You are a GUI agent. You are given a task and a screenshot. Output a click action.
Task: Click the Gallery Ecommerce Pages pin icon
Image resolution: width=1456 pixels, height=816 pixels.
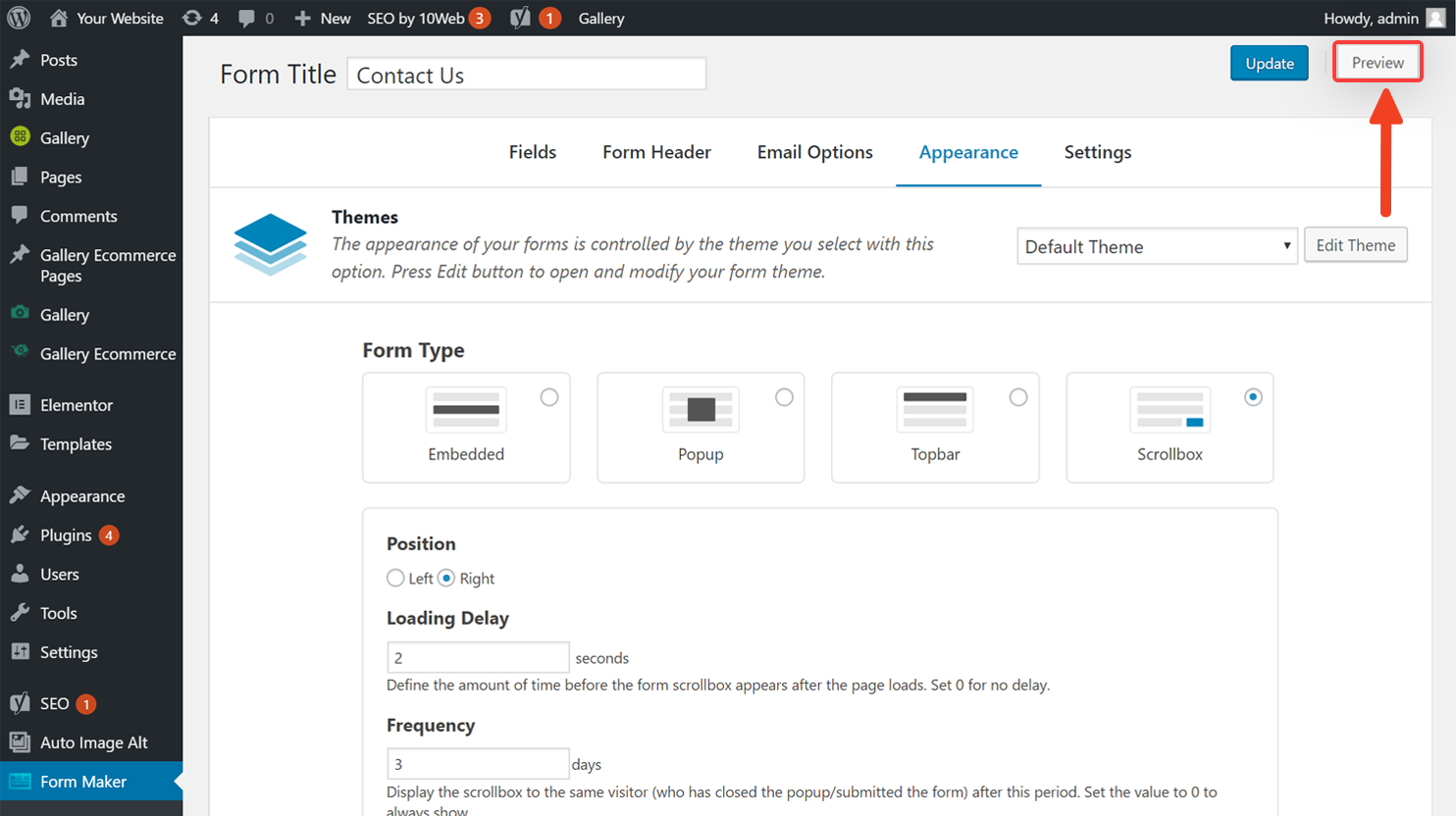(20, 254)
